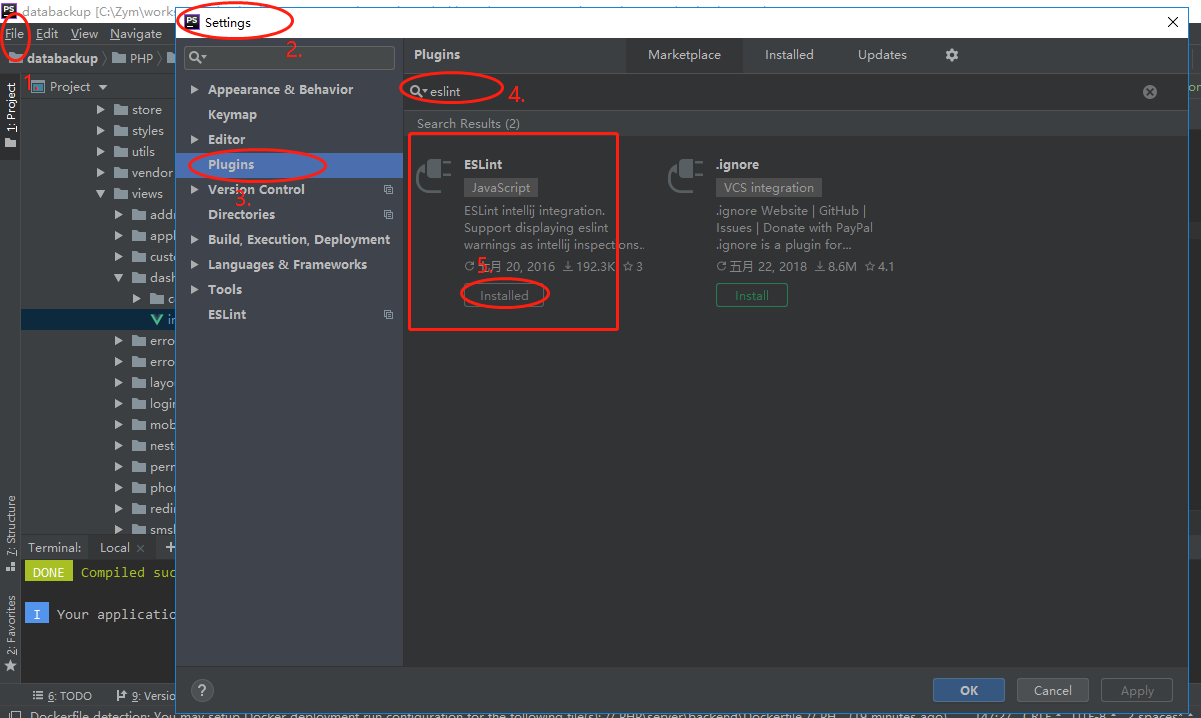
Task: Expand the views folder in Project tree
Action: tap(99, 193)
